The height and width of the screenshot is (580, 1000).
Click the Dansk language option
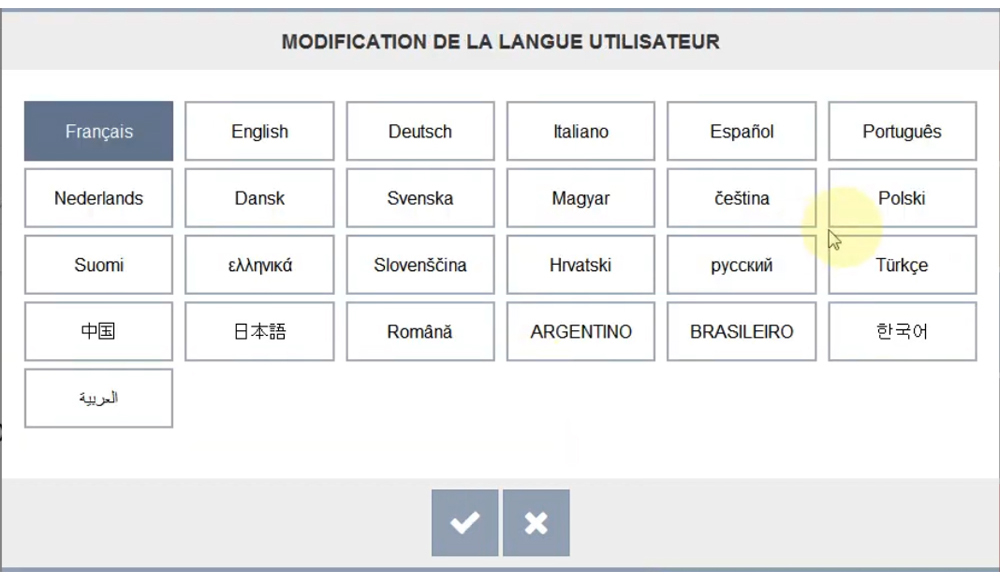260,198
